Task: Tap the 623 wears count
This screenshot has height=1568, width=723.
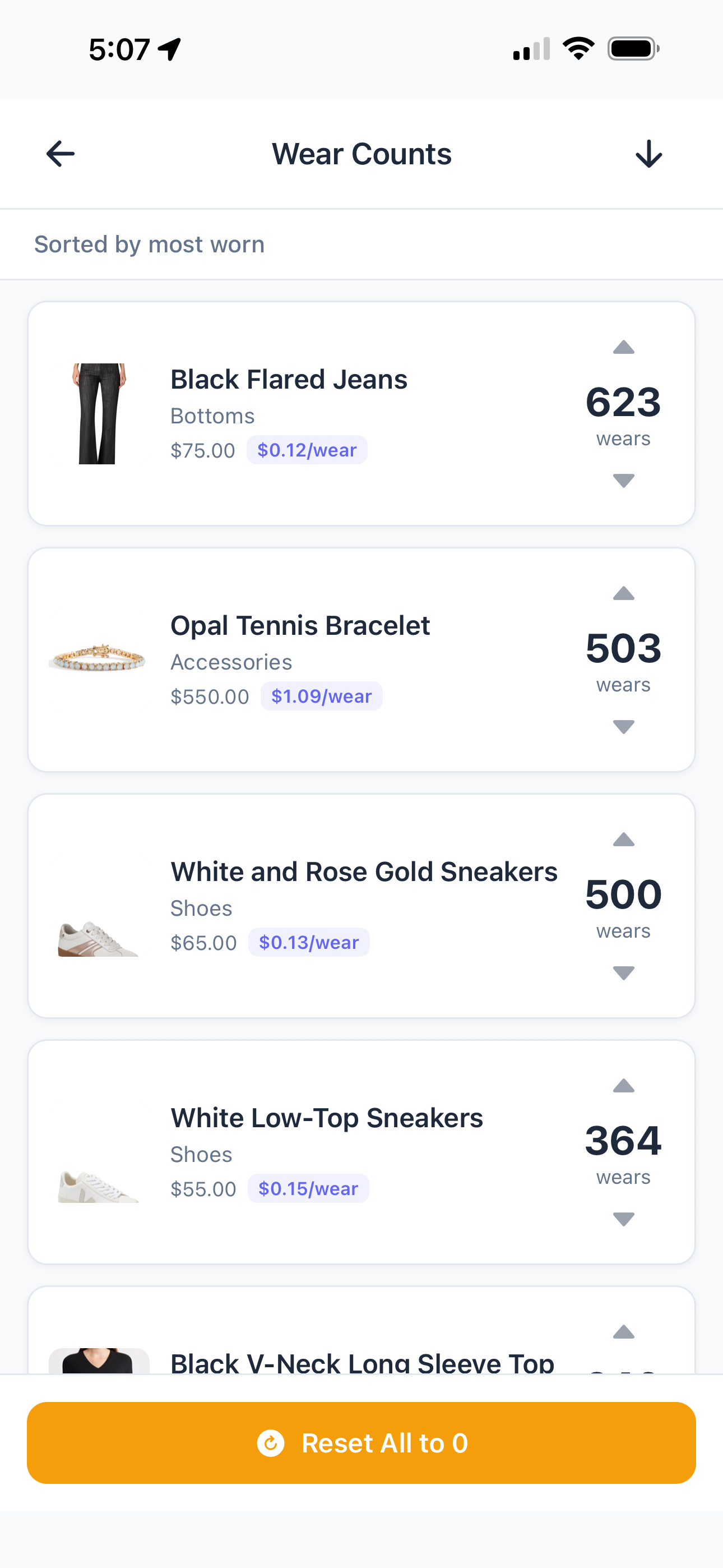Action: point(623,403)
